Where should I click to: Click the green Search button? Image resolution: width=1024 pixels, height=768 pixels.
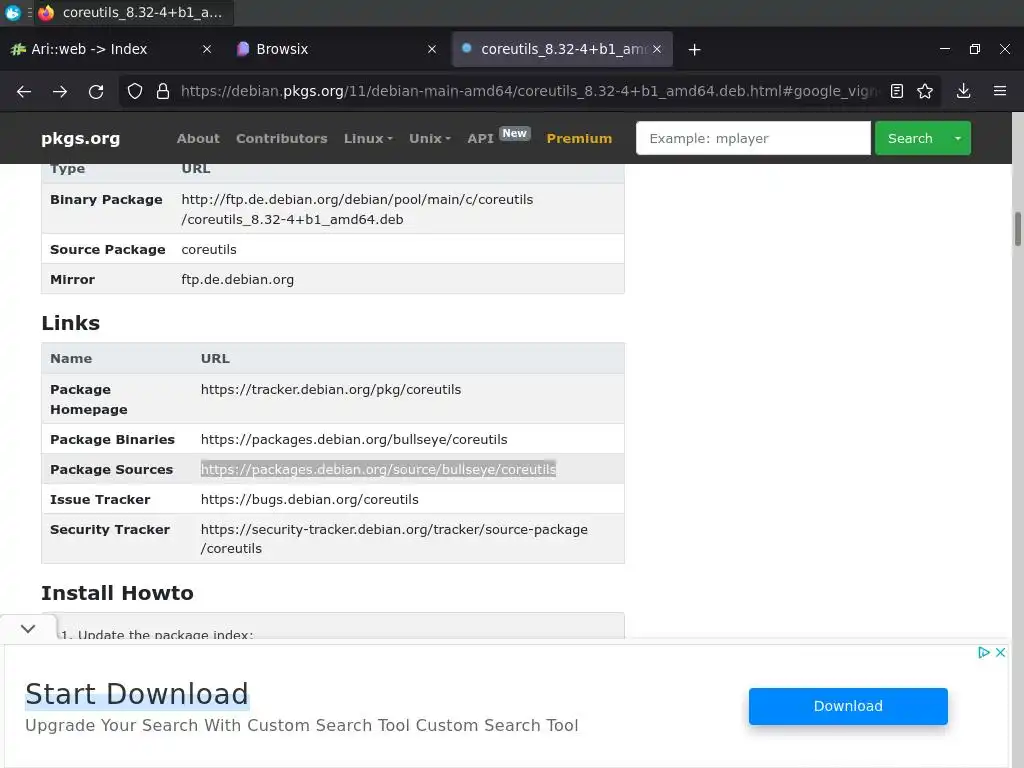click(x=910, y=138)
